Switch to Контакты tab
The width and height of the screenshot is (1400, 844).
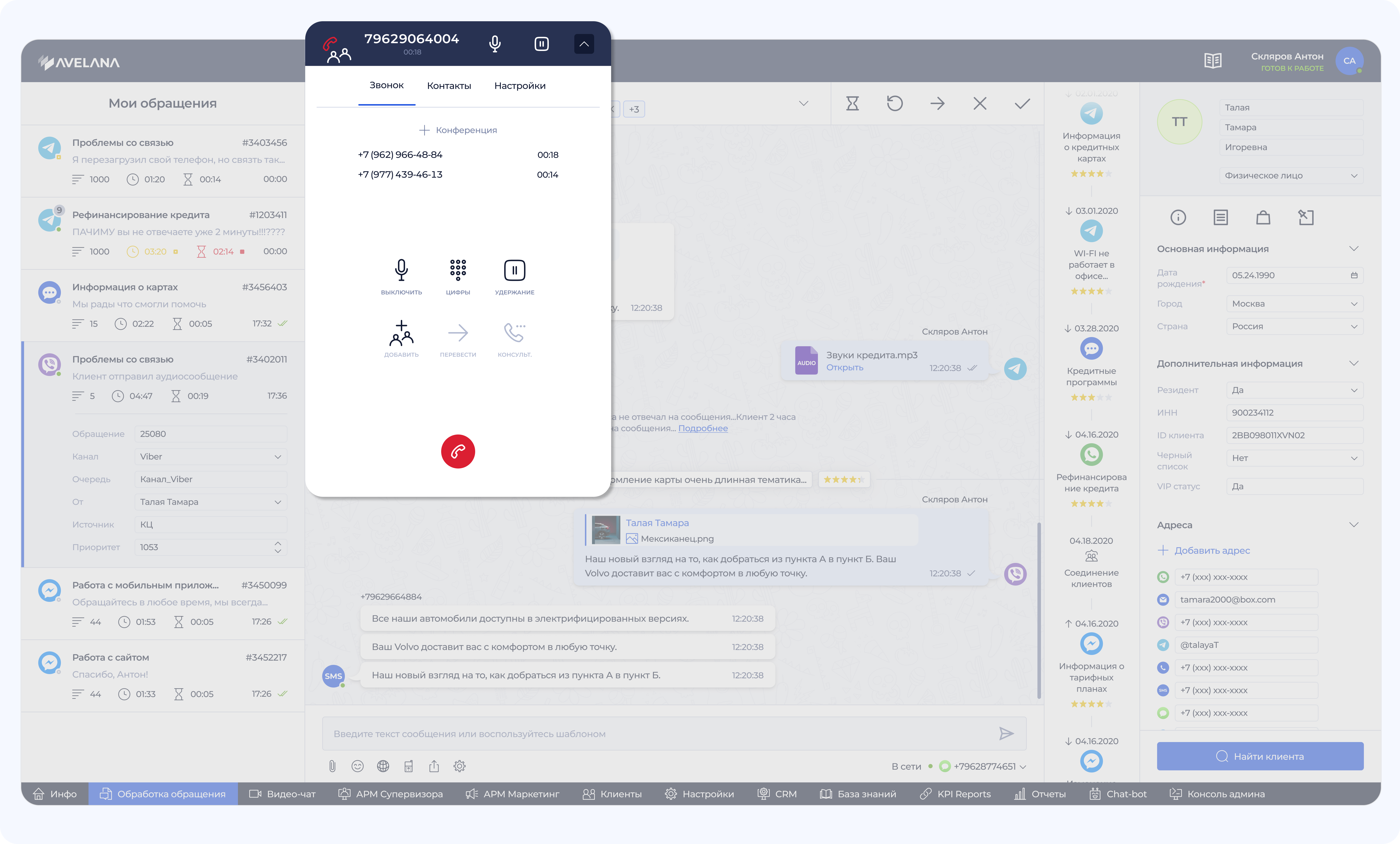[x=449, y=86]
